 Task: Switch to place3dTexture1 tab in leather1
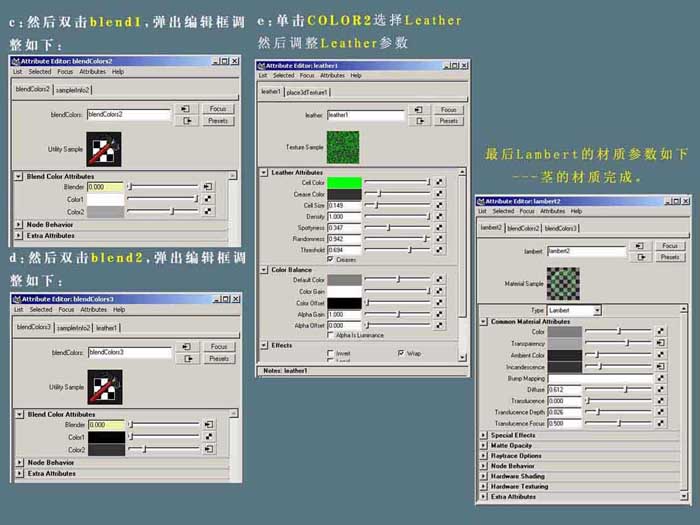(x=307, y=92)
